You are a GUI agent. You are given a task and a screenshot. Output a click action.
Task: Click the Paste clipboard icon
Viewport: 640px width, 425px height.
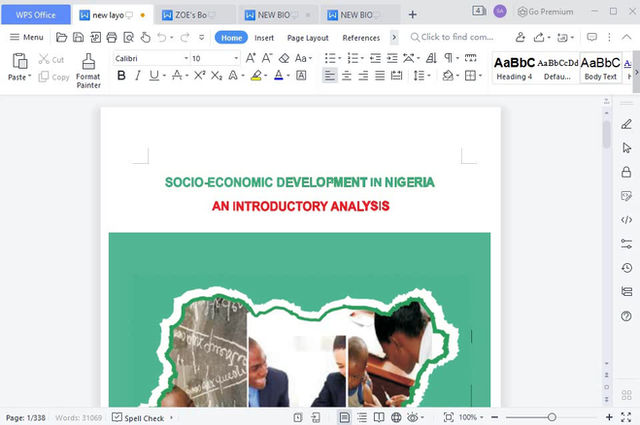click(x=19, y=62)
